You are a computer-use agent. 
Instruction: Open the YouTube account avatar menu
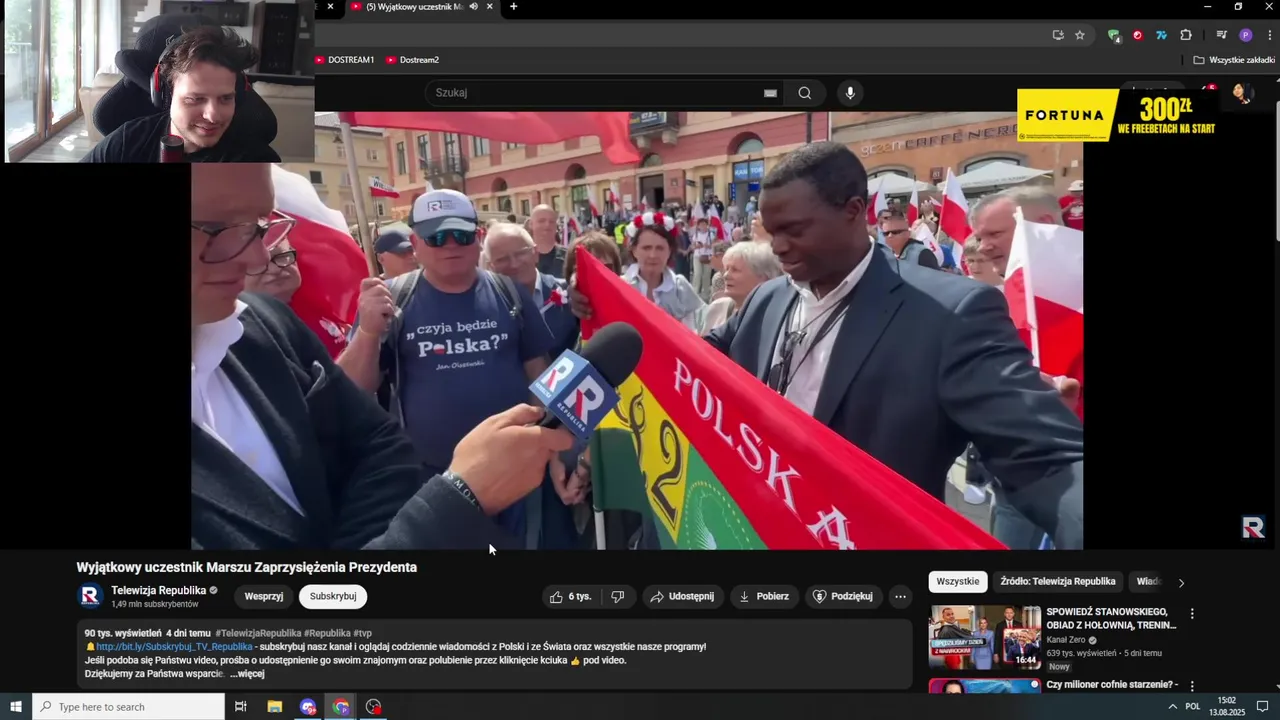[1242, 94]
